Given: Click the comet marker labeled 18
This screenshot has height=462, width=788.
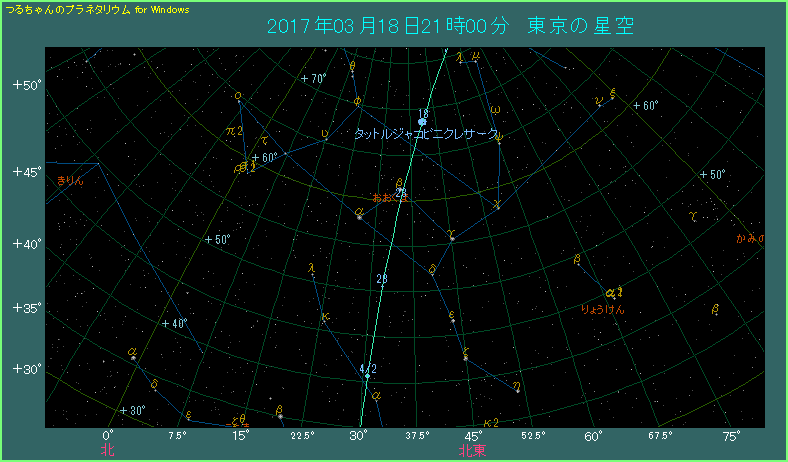Looking at the screenshot, I should coord(422,121).
